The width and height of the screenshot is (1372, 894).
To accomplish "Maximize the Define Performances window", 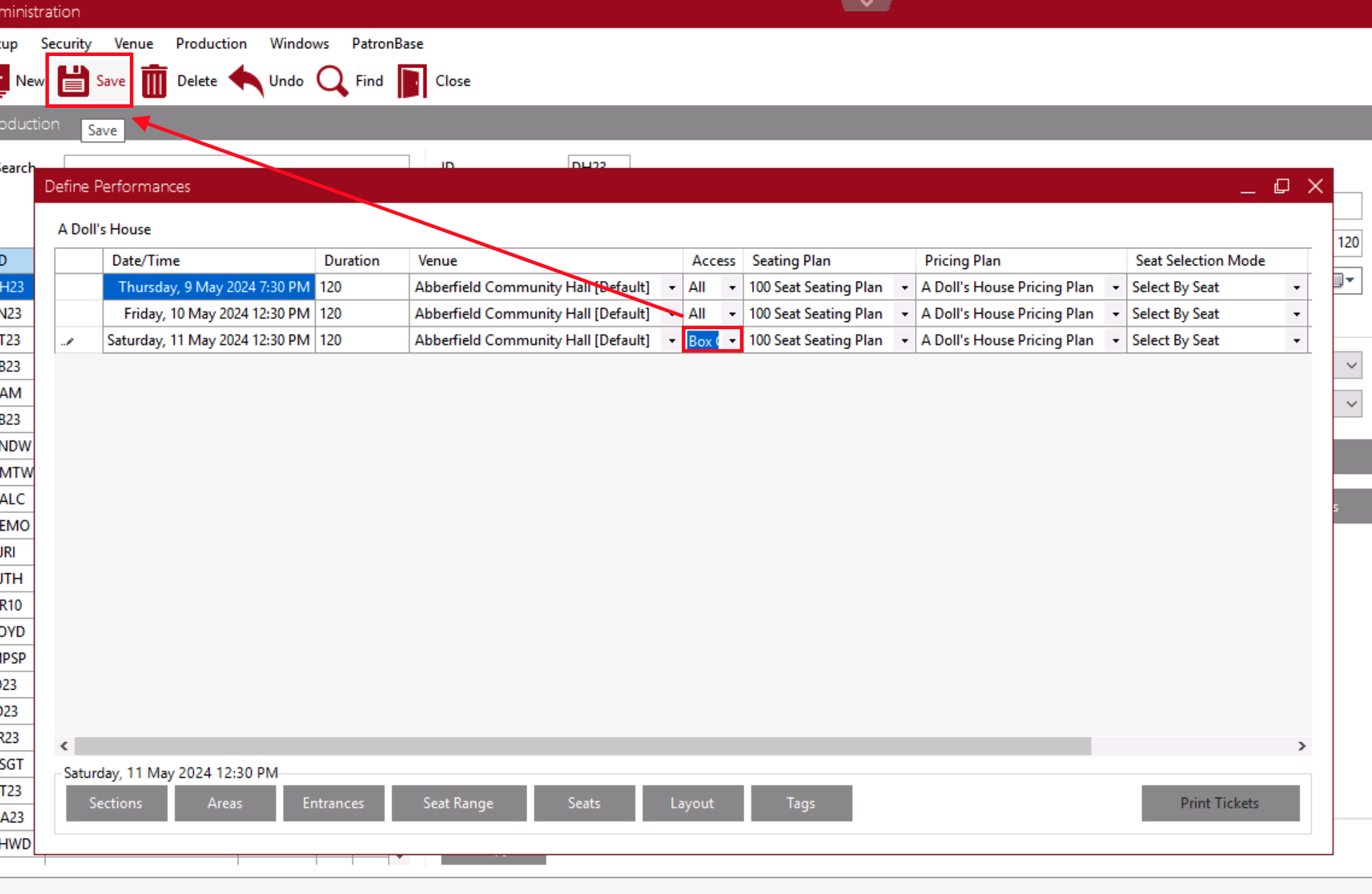I will point(1281,186).
